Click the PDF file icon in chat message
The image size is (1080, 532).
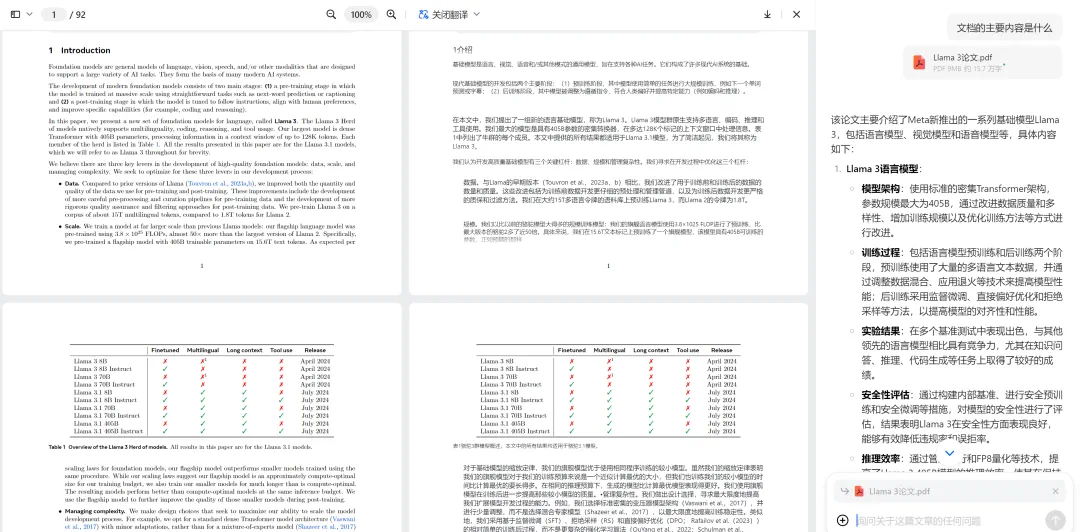point(918,63)
